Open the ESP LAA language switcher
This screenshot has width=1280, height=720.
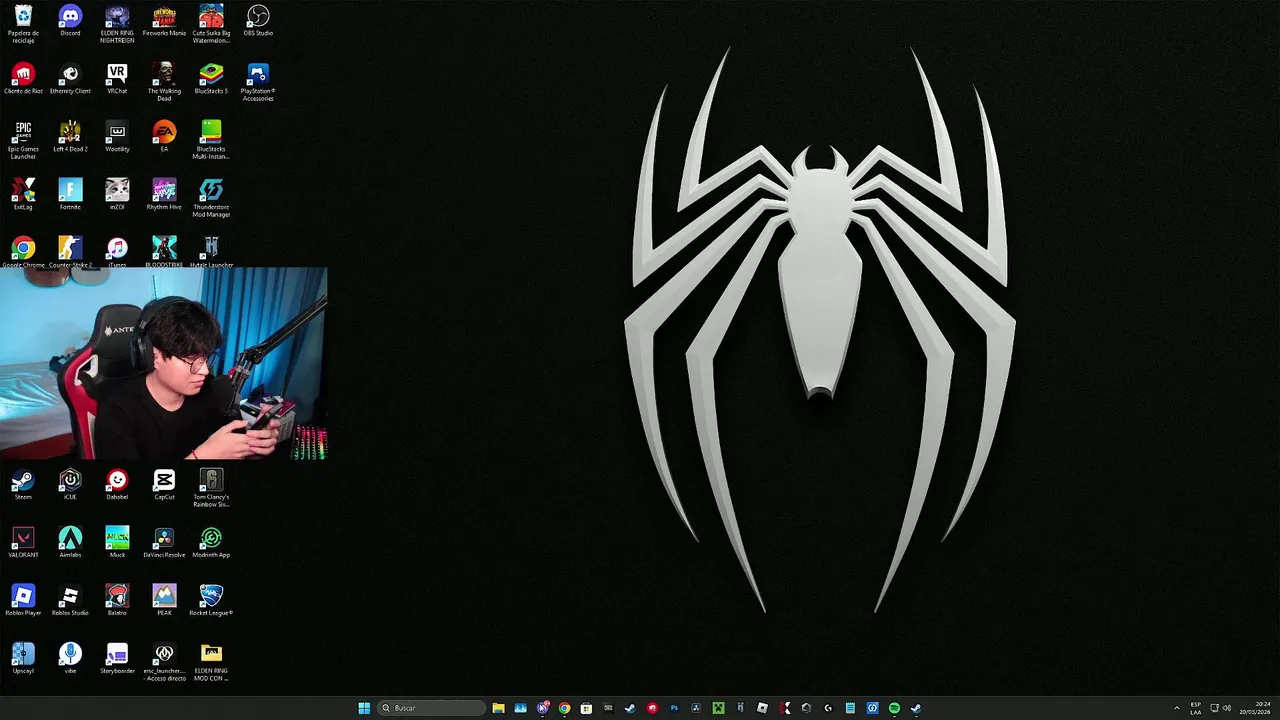pyautogui.click(x=1196, y=708)
